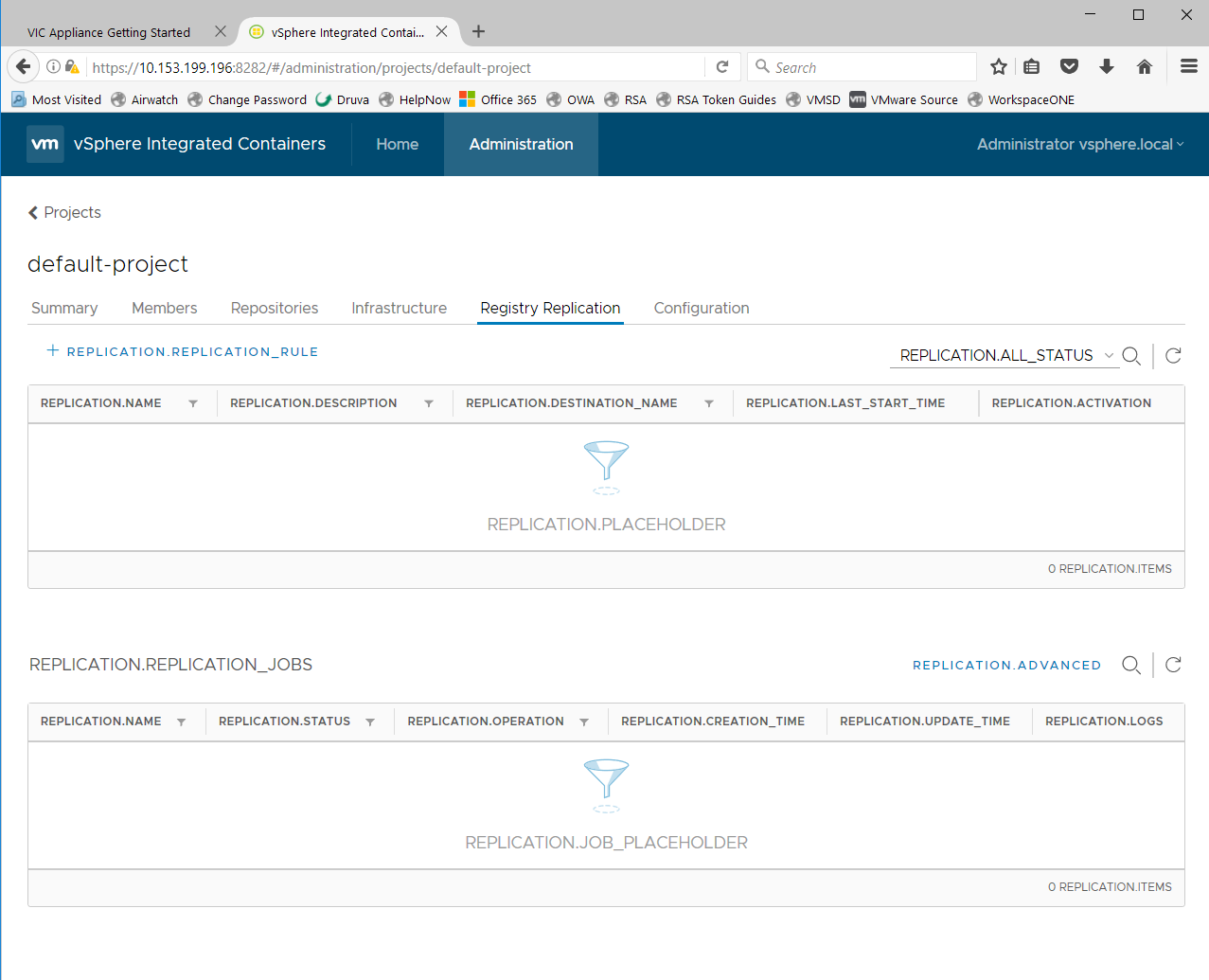Switch to the Repositories tab
Image resolution: width=1209 pixels, height=980 pixels.
click(275, 309)
